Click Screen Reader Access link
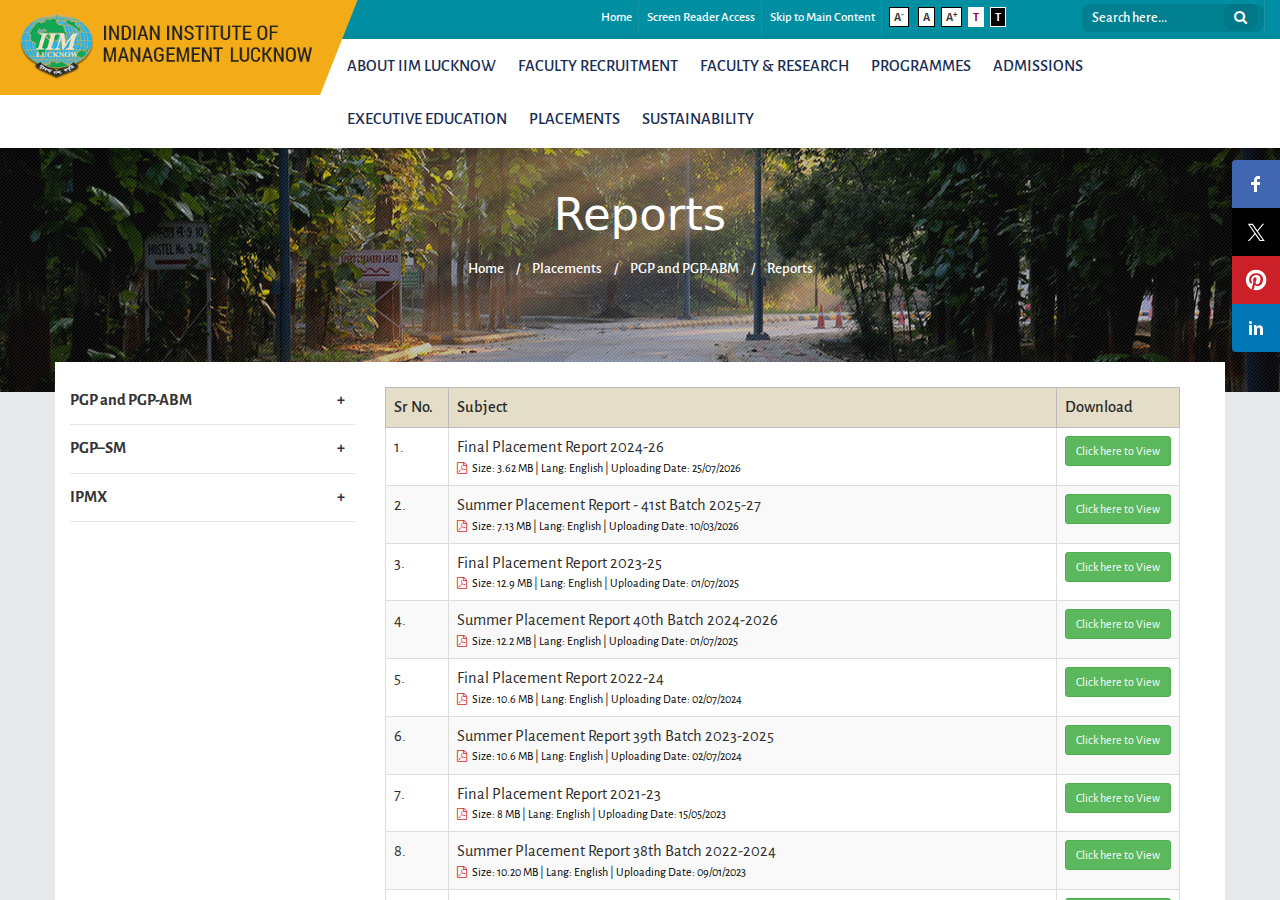This screenshot has height=900, width=1280. [x=701, y=17]
